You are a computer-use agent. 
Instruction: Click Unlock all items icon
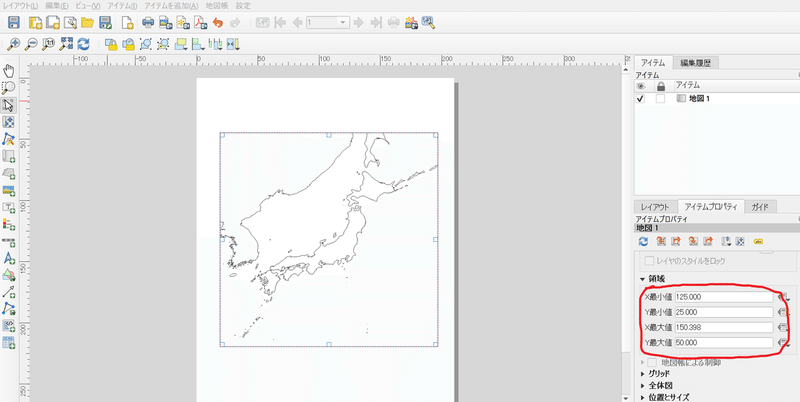click(128, 44)
